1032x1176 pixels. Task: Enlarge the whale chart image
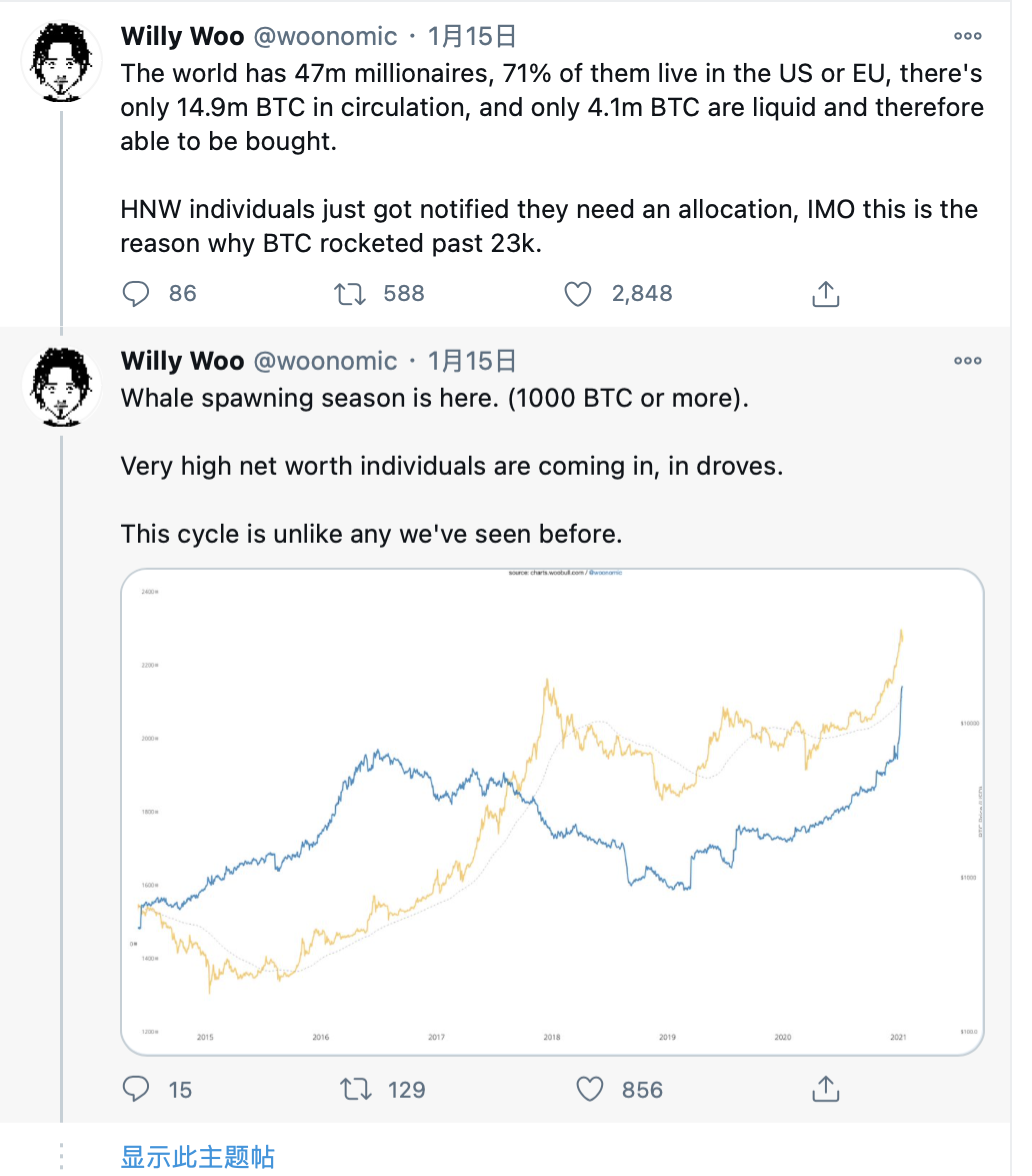coord(552,812)
